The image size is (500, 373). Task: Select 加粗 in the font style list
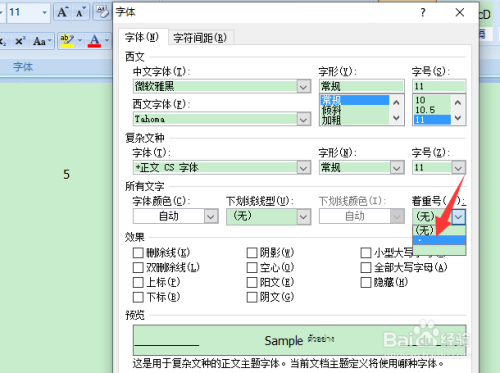(355, 119)
